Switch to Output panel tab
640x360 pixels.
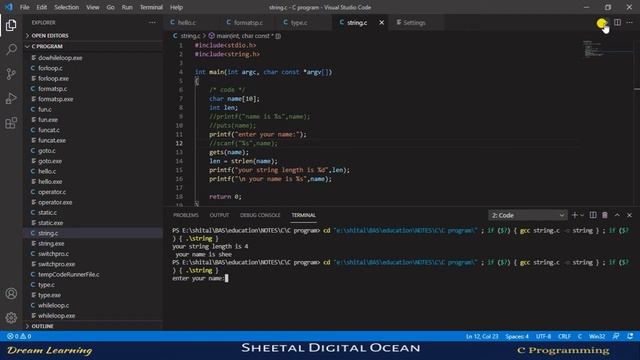[219, 215]
